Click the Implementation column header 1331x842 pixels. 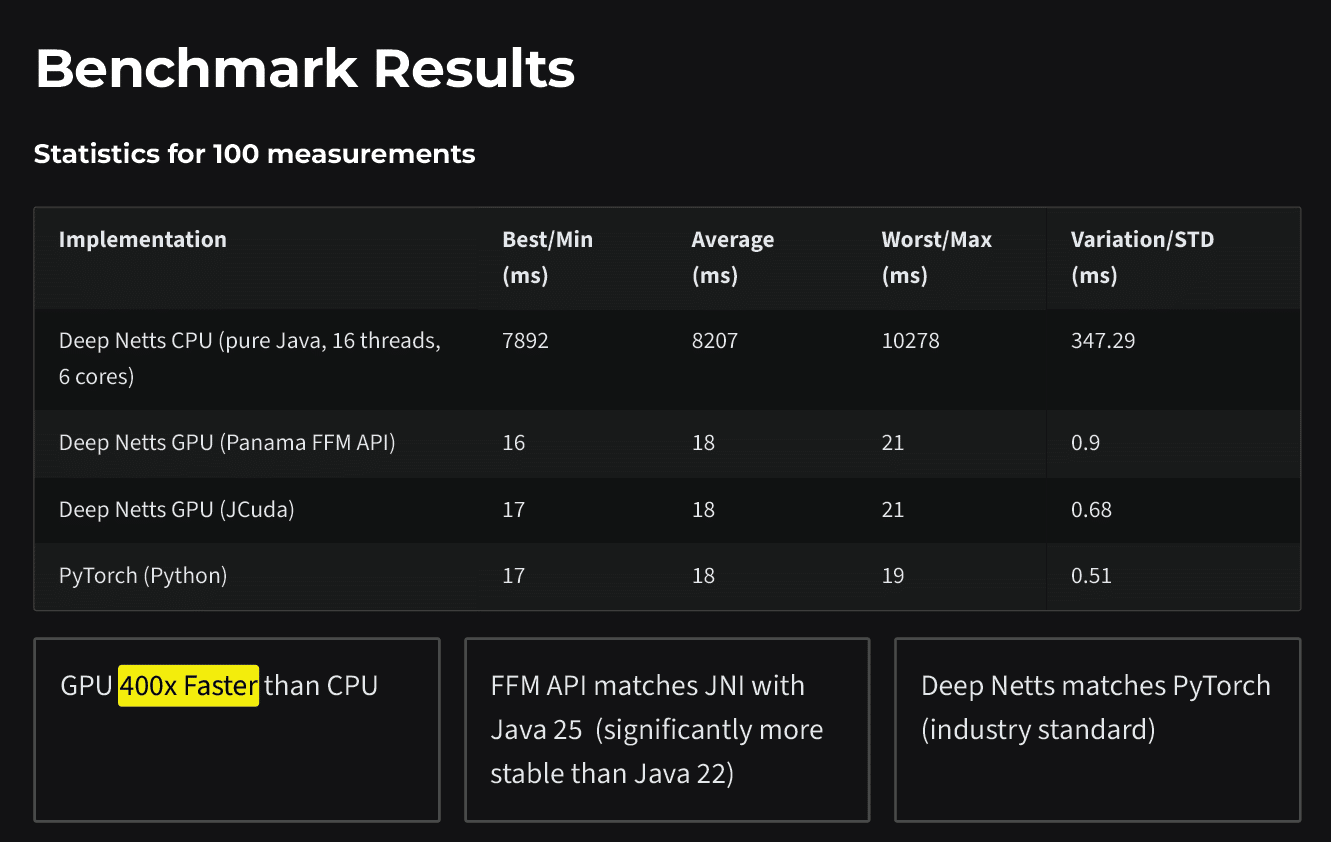(143, 240)
